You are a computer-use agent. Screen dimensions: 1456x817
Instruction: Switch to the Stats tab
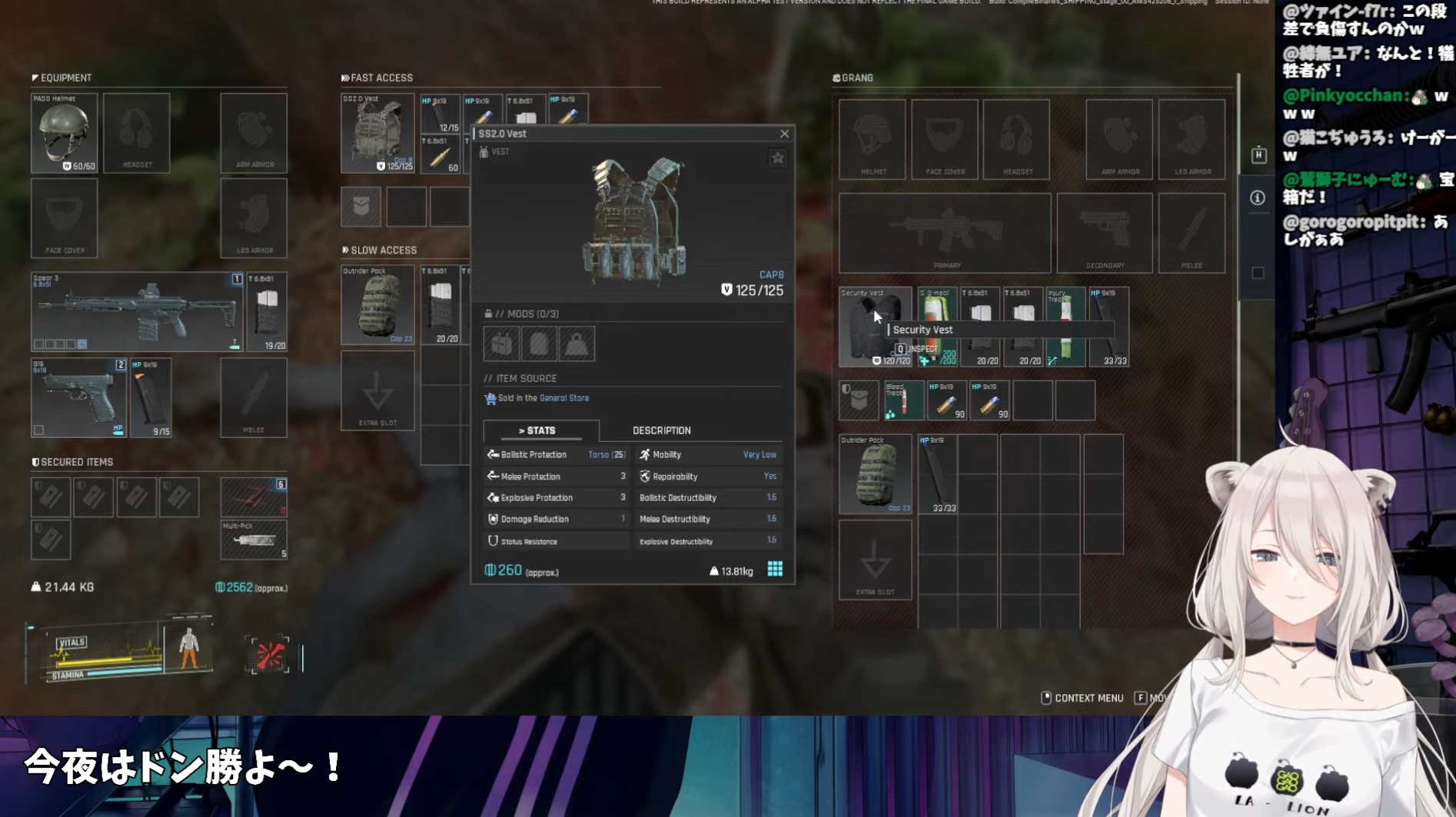pyautogui.click(x=541, y=430)
